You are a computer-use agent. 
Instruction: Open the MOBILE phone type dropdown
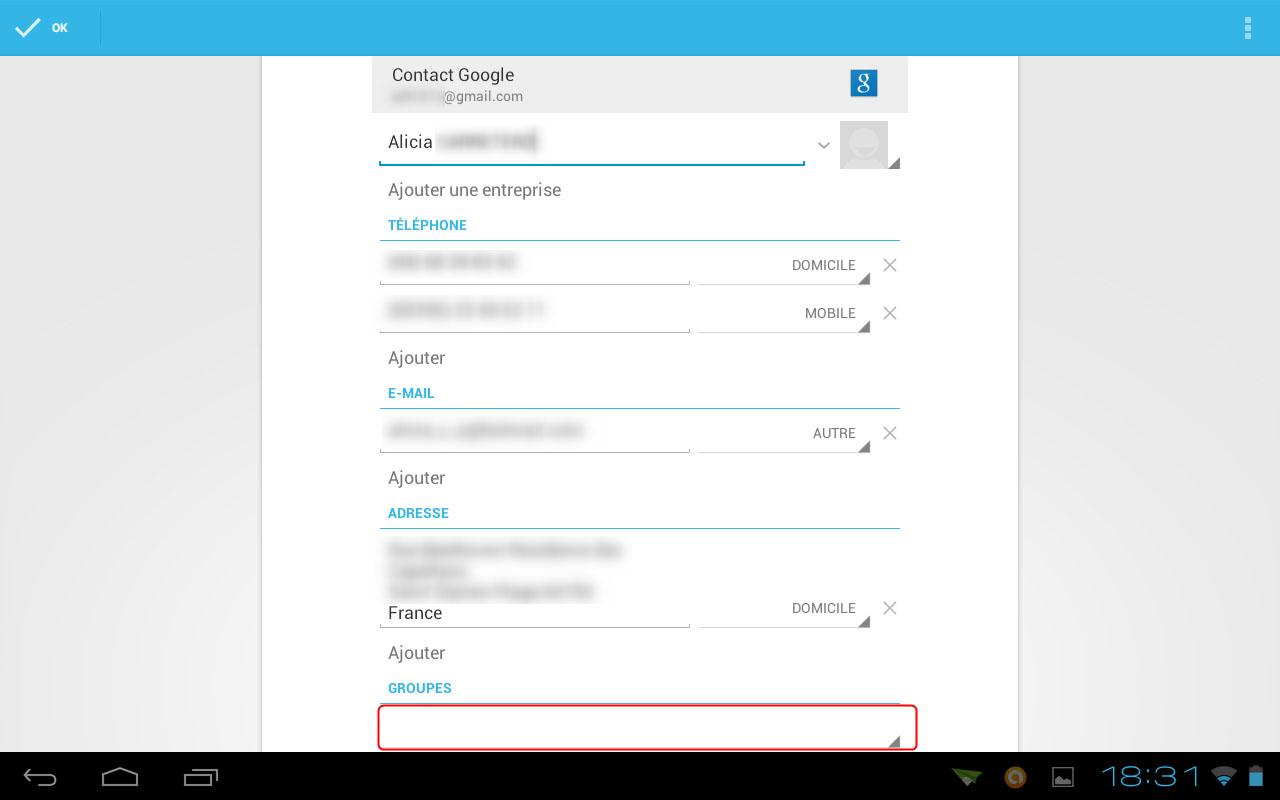click(x=784, y=314)
